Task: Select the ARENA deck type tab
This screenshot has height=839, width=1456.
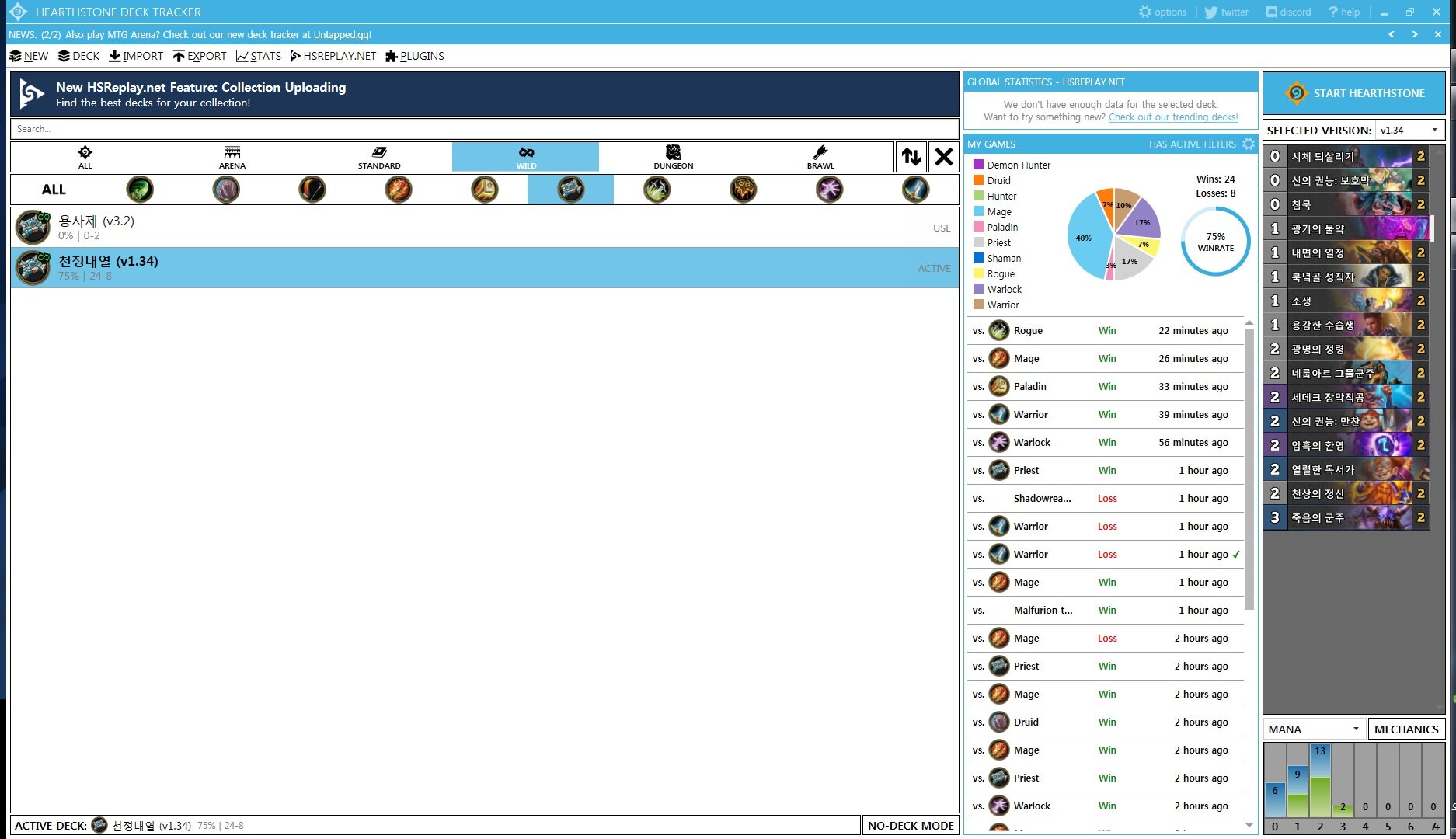Action: (x=232, y=157)
